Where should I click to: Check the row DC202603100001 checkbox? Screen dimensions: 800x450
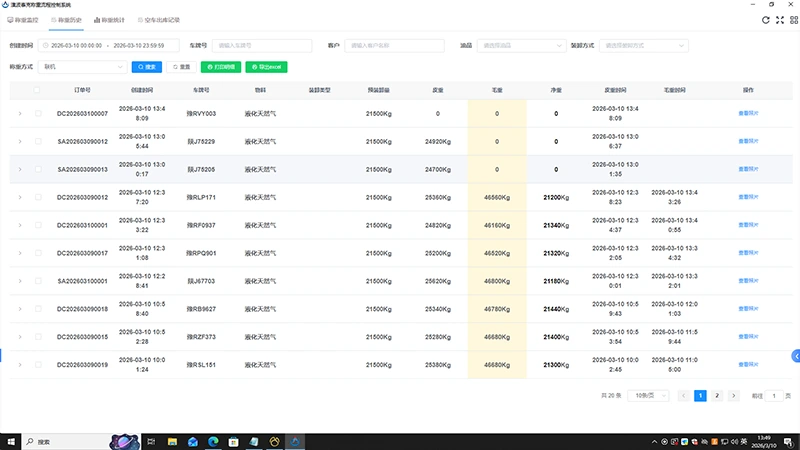click(x=38, y=225)
